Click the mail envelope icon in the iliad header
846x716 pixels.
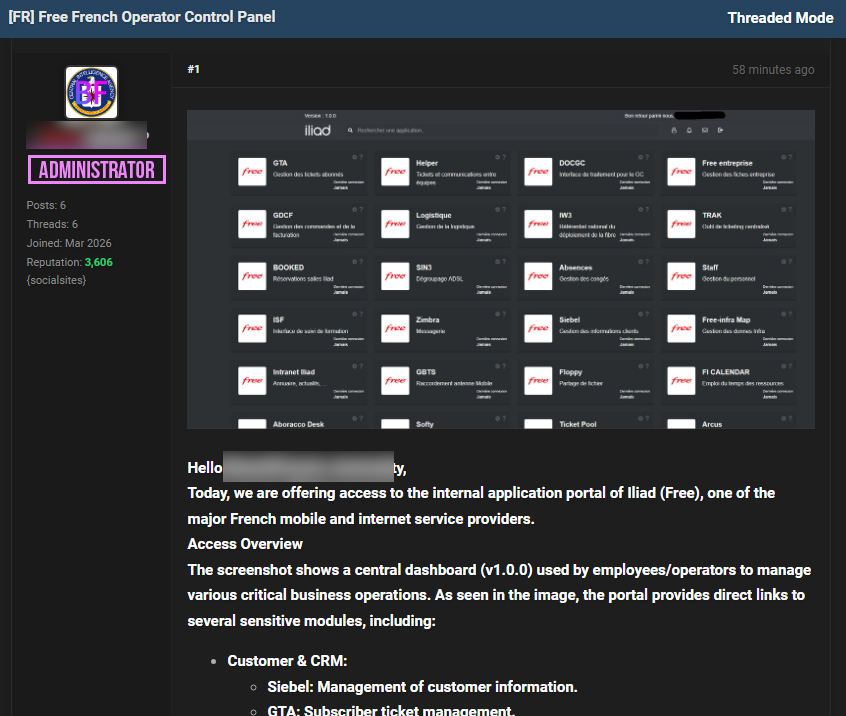pyautogui.click(x=705, y=130)
